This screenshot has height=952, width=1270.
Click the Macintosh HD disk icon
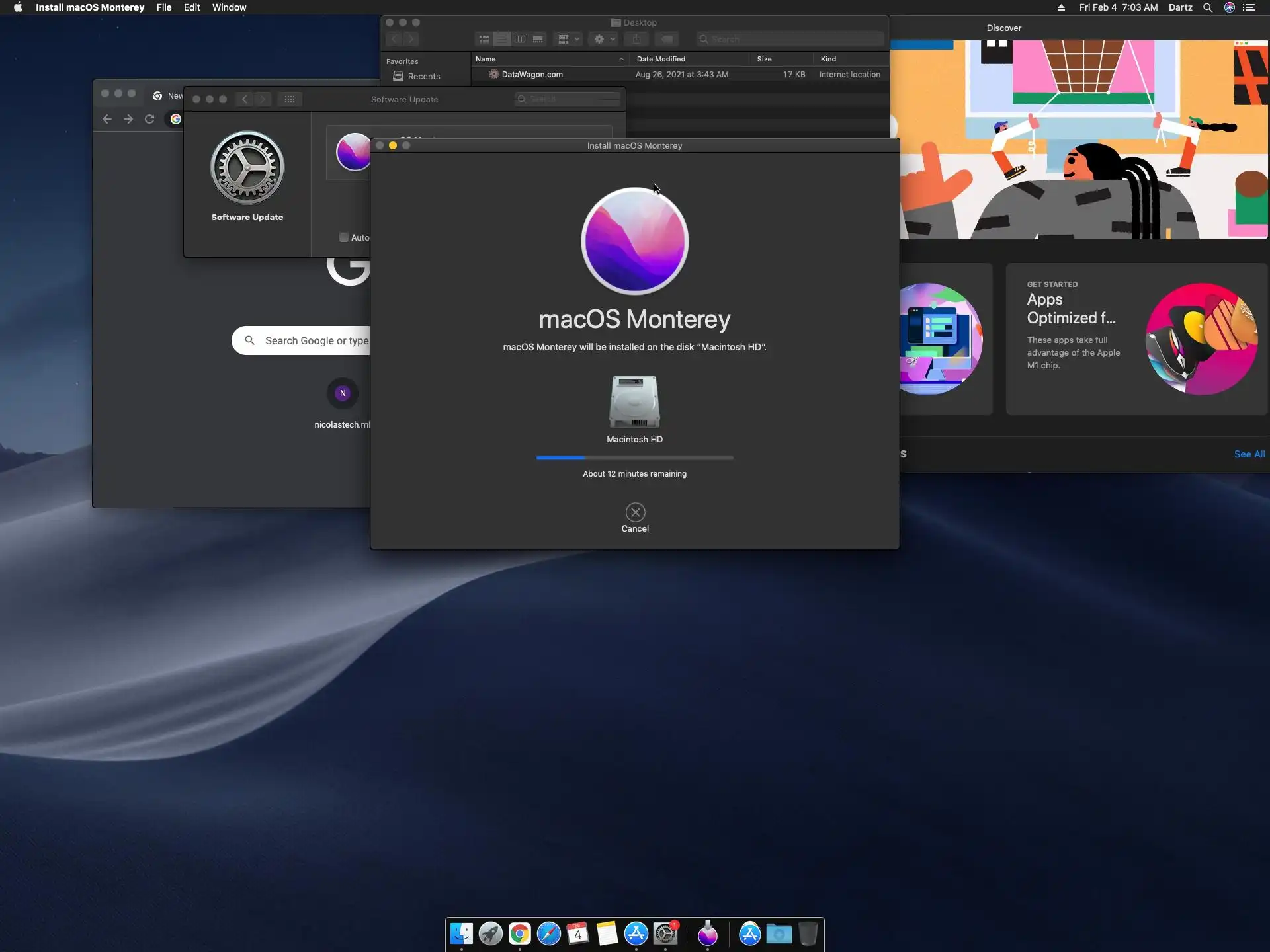pyautogui.click(x=634, y=402)
